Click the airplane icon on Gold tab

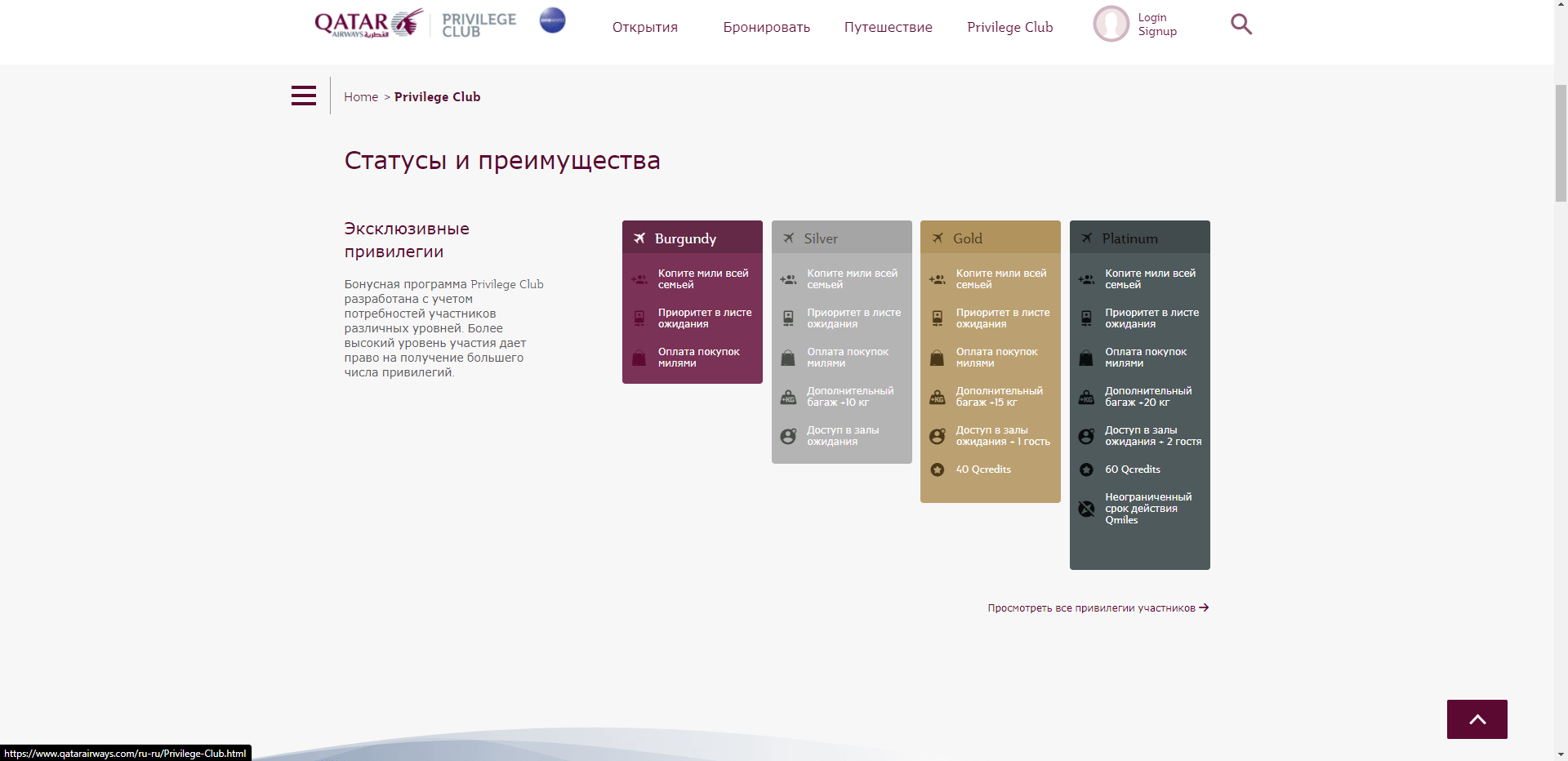(938, 238)
